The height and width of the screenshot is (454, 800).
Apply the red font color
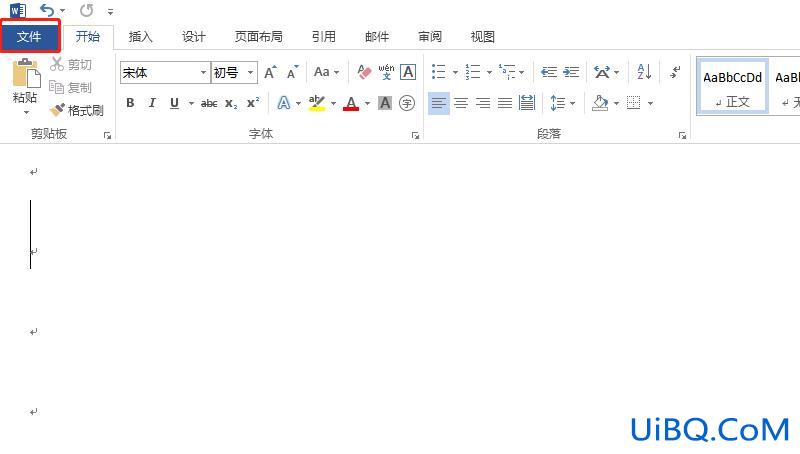(x=351, y=103)
